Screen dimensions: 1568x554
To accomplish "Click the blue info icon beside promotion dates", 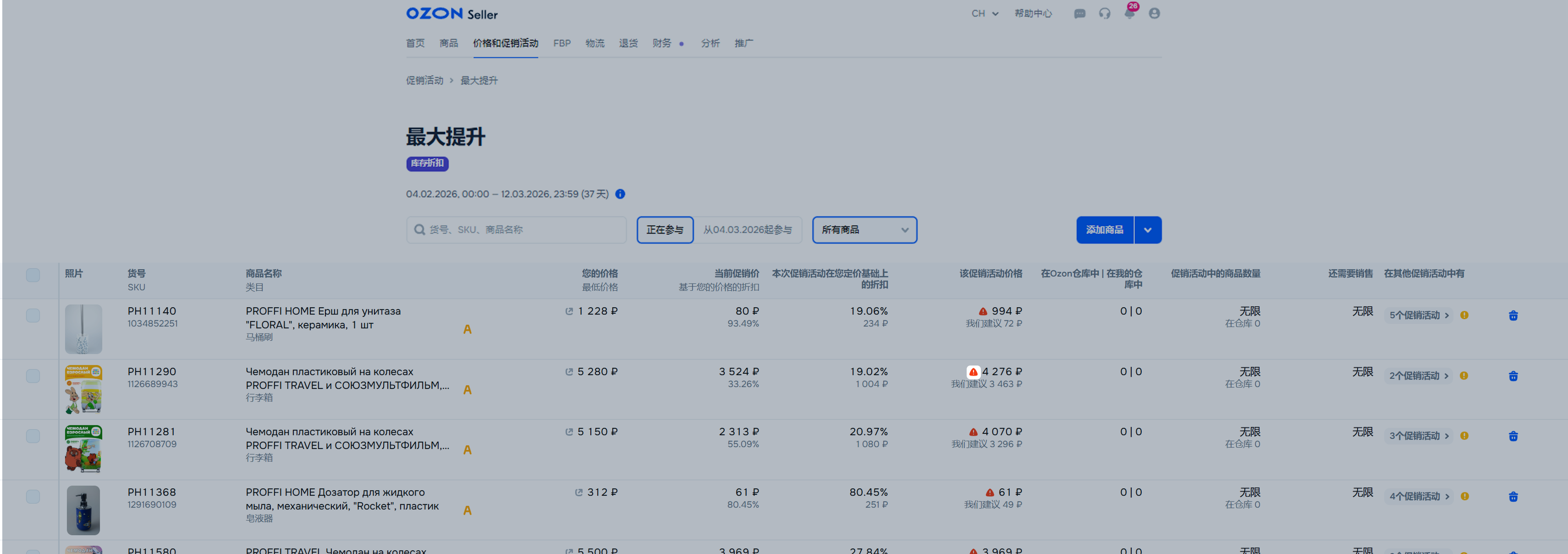I will 620,194.
